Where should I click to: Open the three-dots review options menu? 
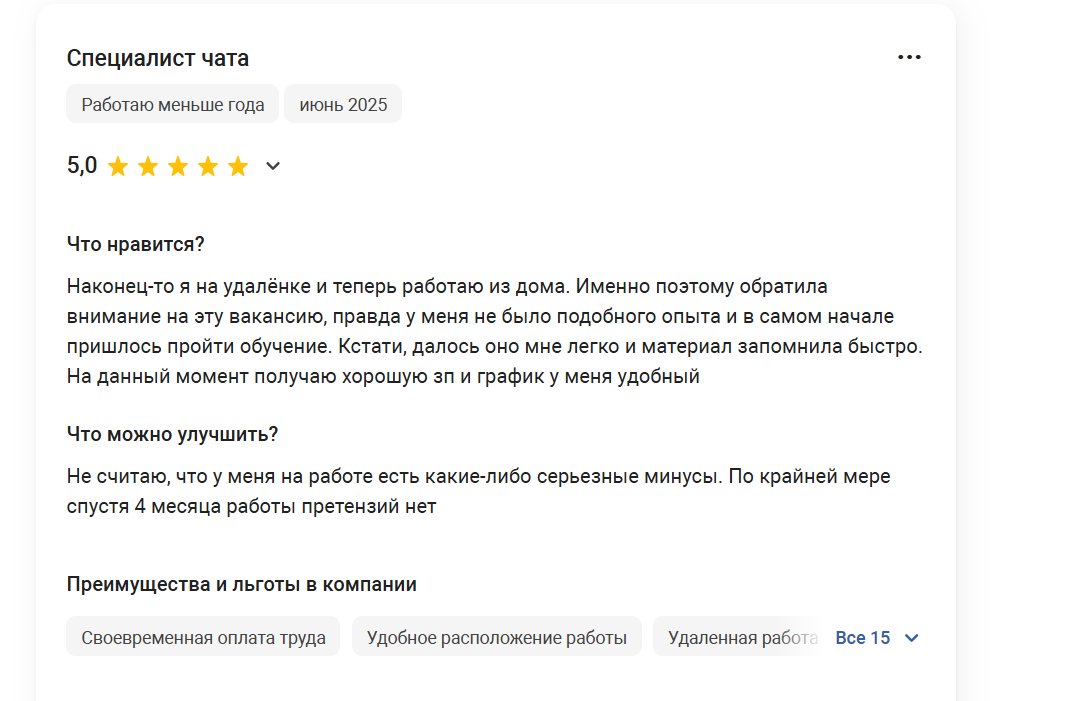[x=909, y=58]
